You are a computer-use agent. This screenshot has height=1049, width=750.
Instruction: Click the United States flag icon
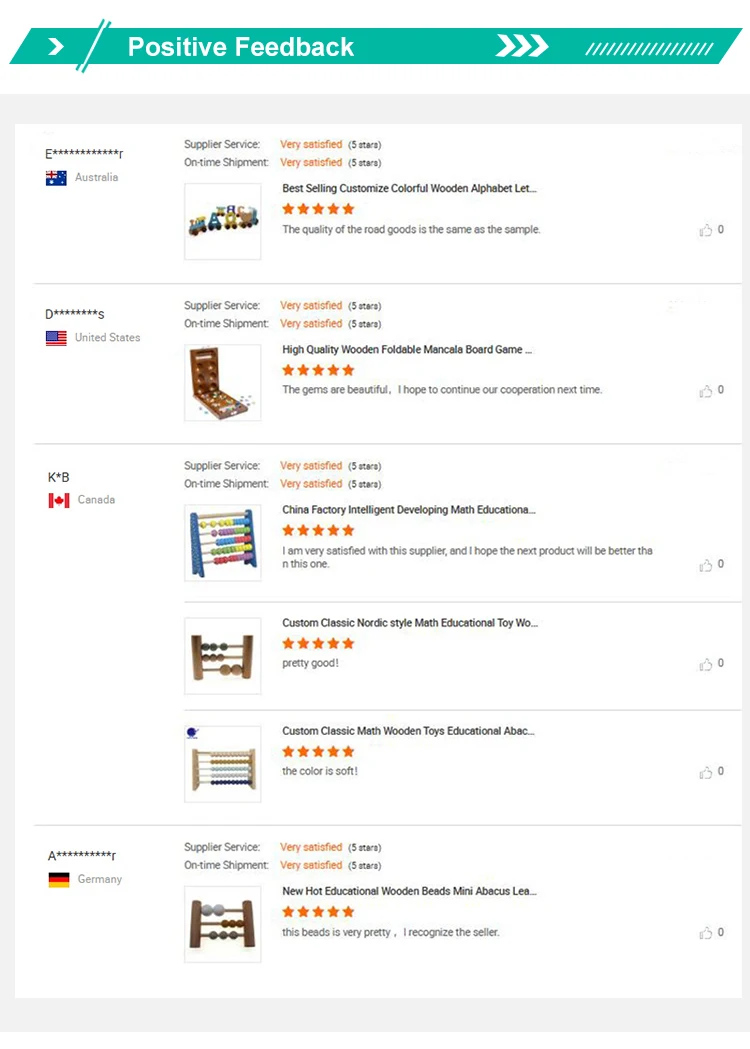pyautogui.click(x=56, y=338)
